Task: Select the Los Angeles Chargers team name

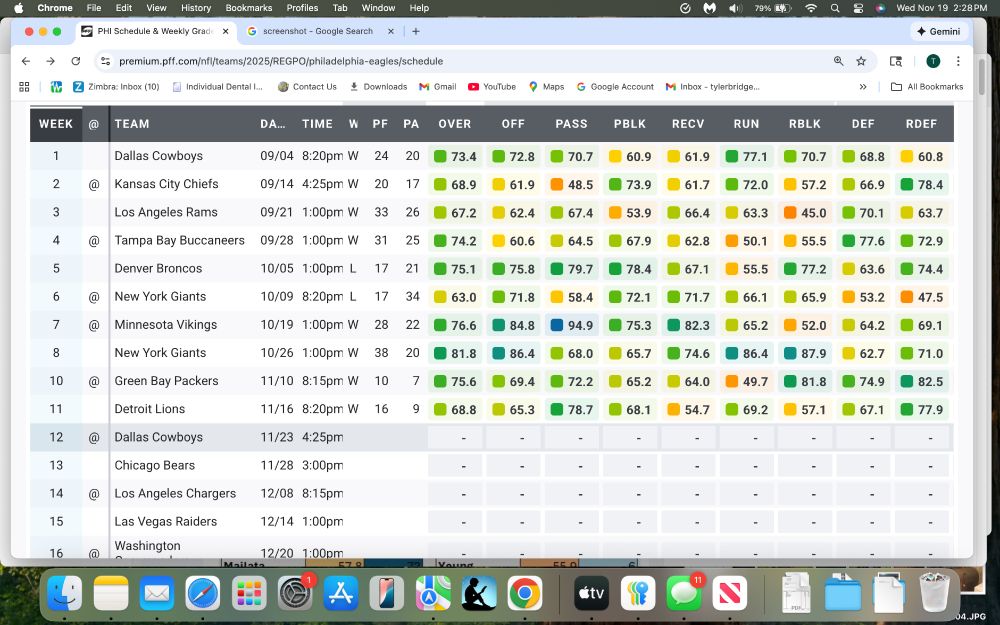Action: point(175,494)
